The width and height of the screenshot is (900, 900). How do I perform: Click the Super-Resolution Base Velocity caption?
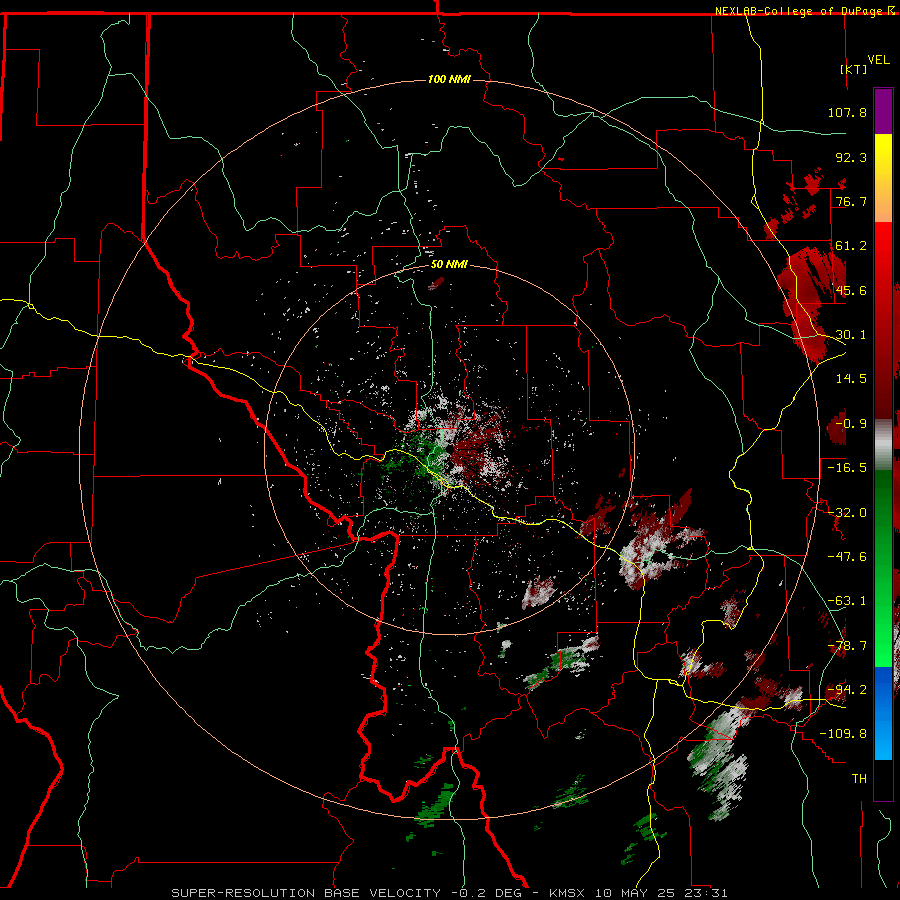coord(449,893)
